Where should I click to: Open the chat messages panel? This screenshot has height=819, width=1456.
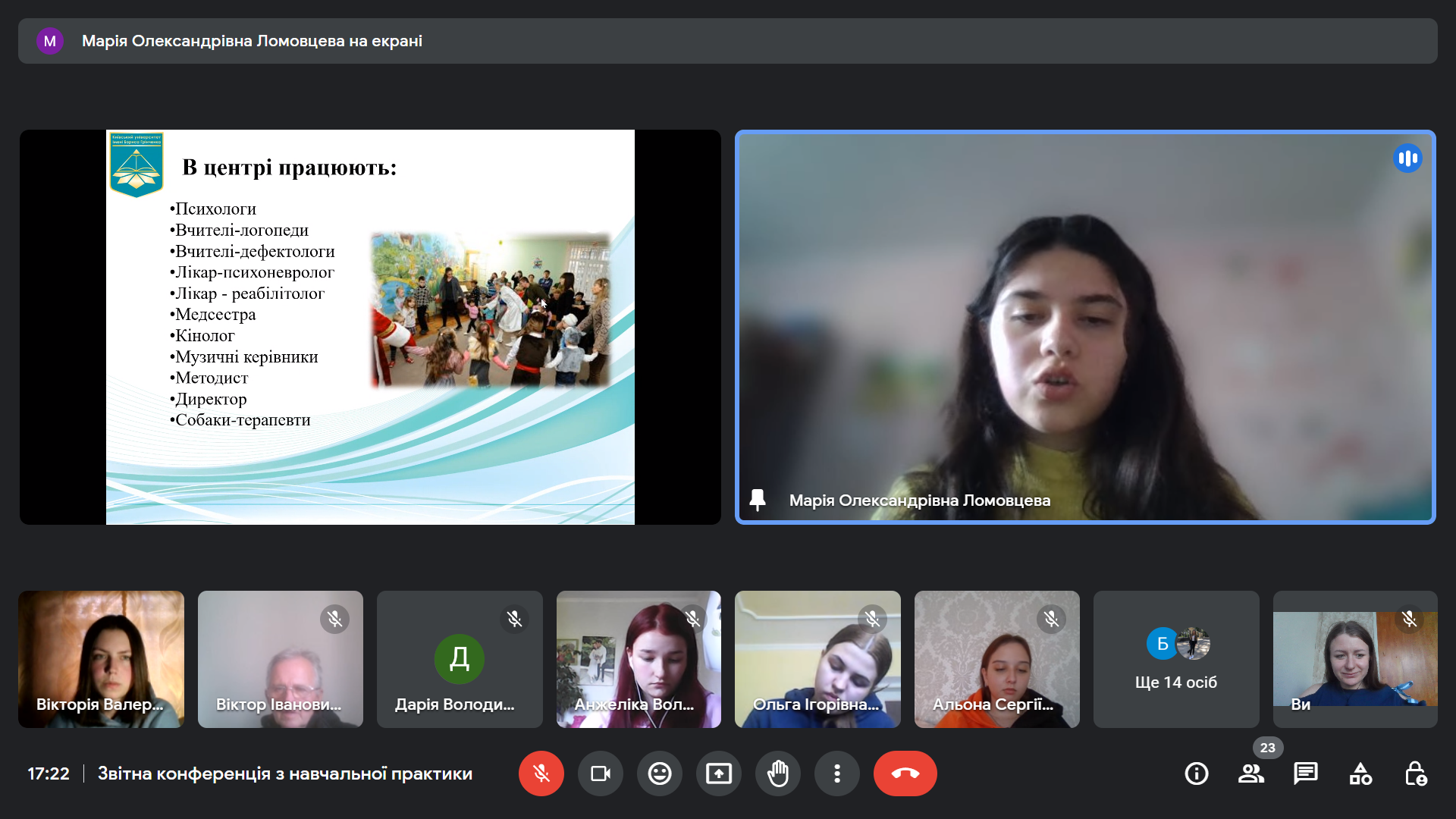coord(1305,773)
